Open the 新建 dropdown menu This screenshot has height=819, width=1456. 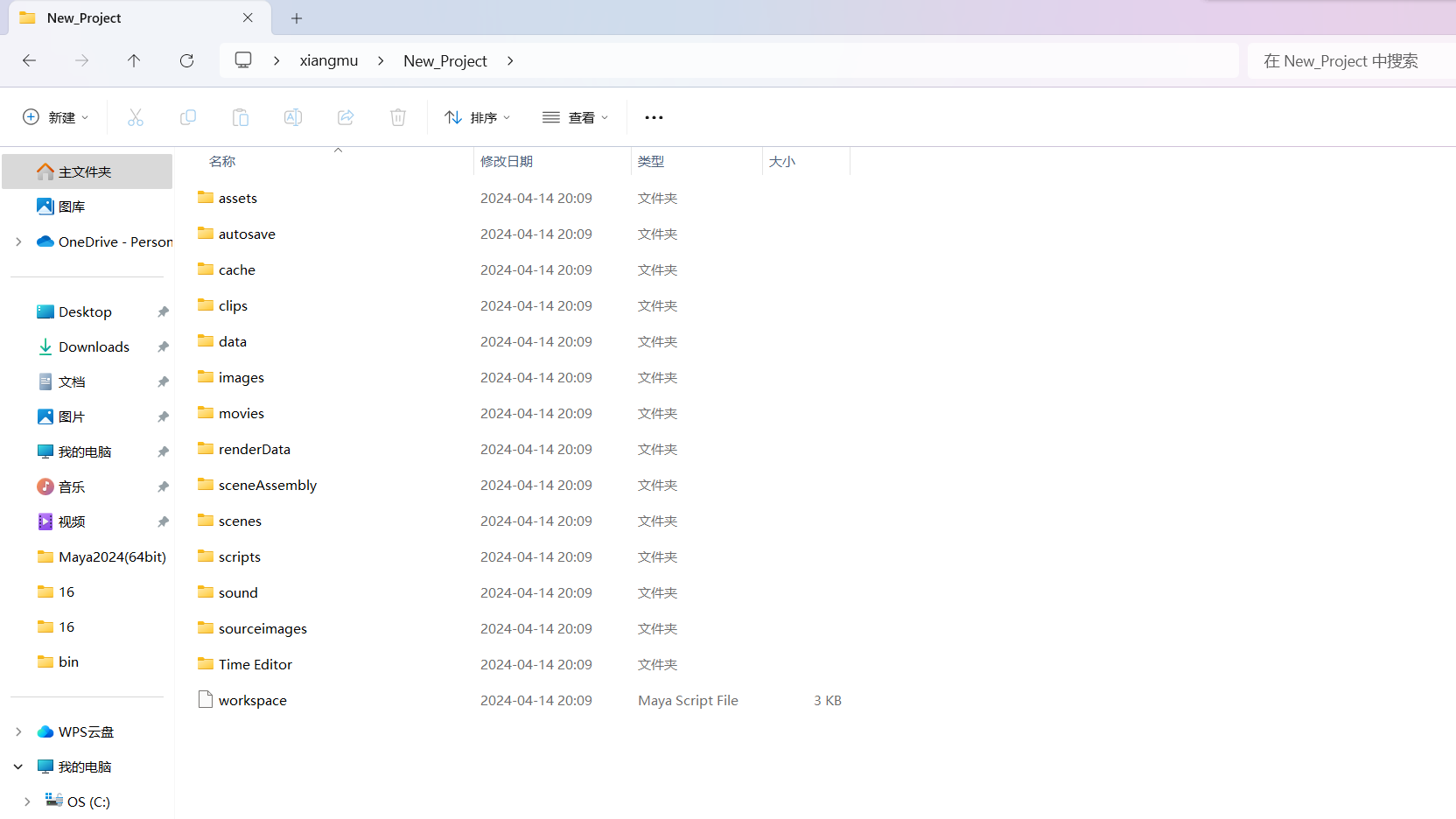click(56, 117)
